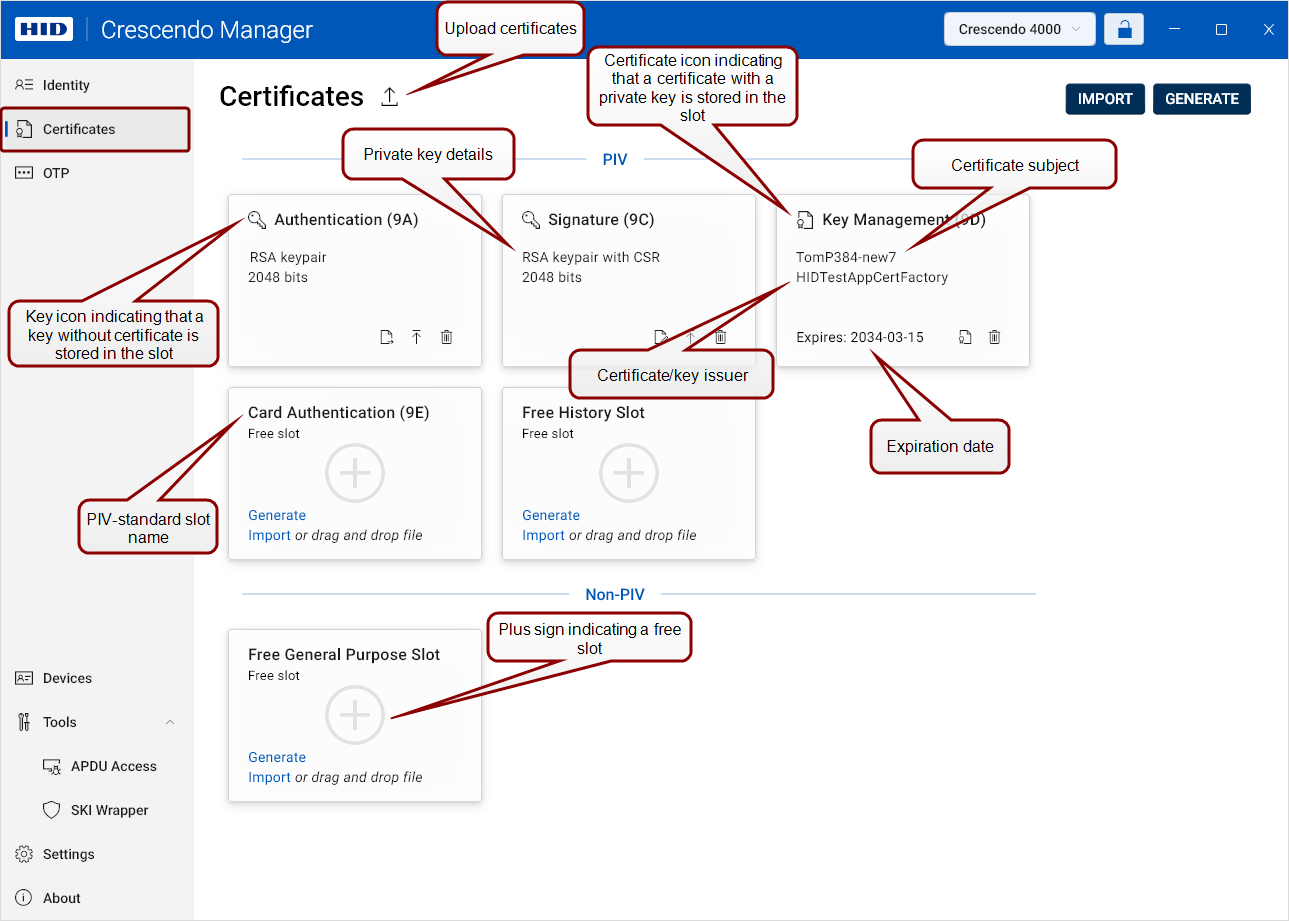Open APDU Access under Tools
This screenshot has width=1289, height=921.
tap(95, 766)
